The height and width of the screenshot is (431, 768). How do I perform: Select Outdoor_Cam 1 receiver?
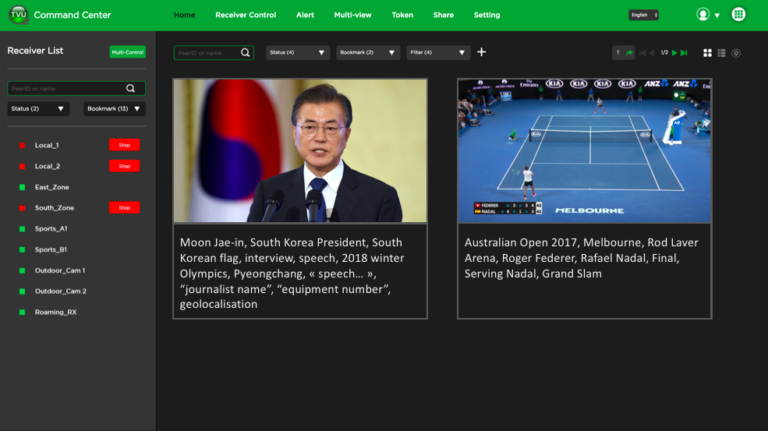pos(60,270)
